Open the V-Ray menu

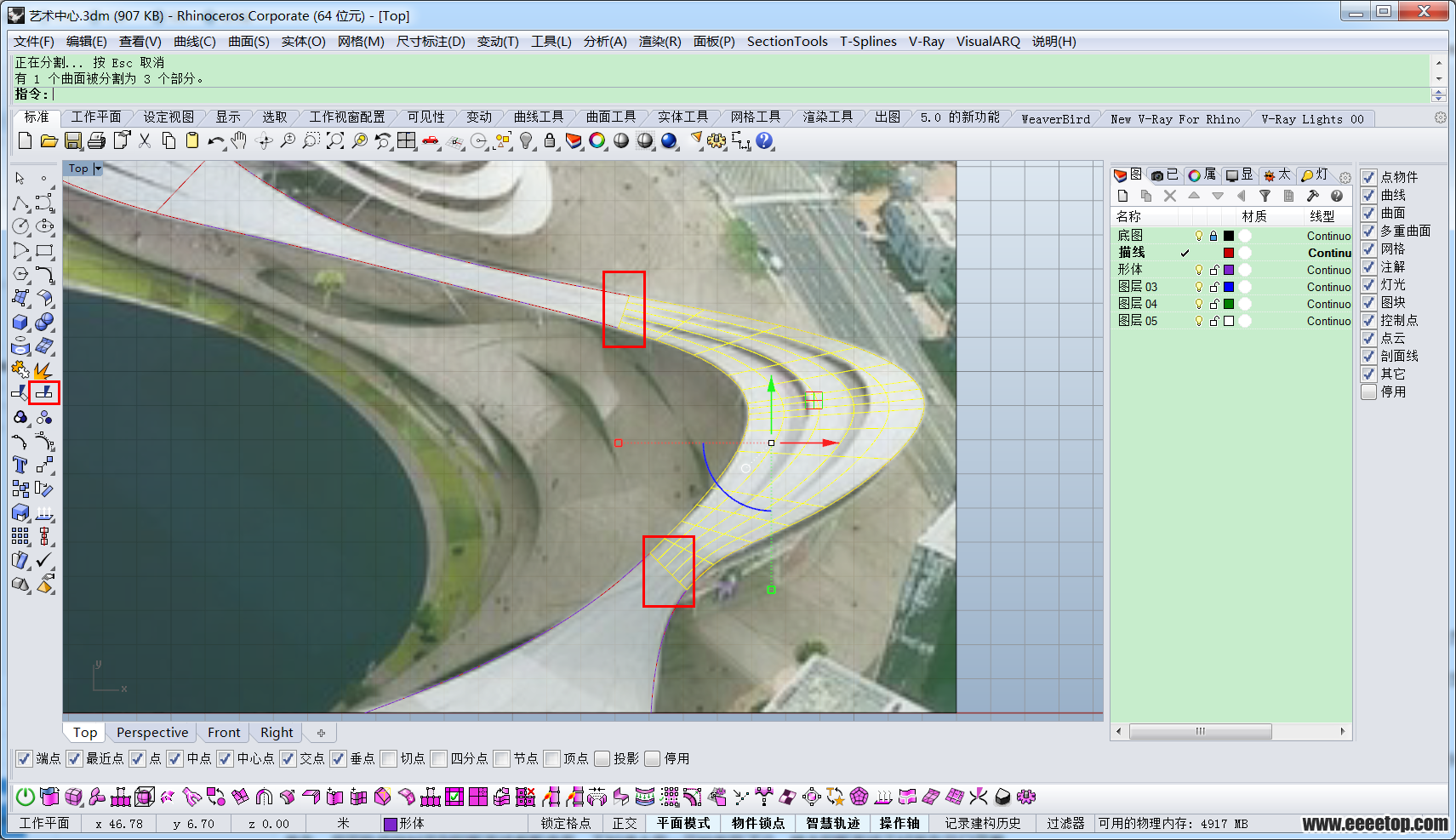pos(926,41)
